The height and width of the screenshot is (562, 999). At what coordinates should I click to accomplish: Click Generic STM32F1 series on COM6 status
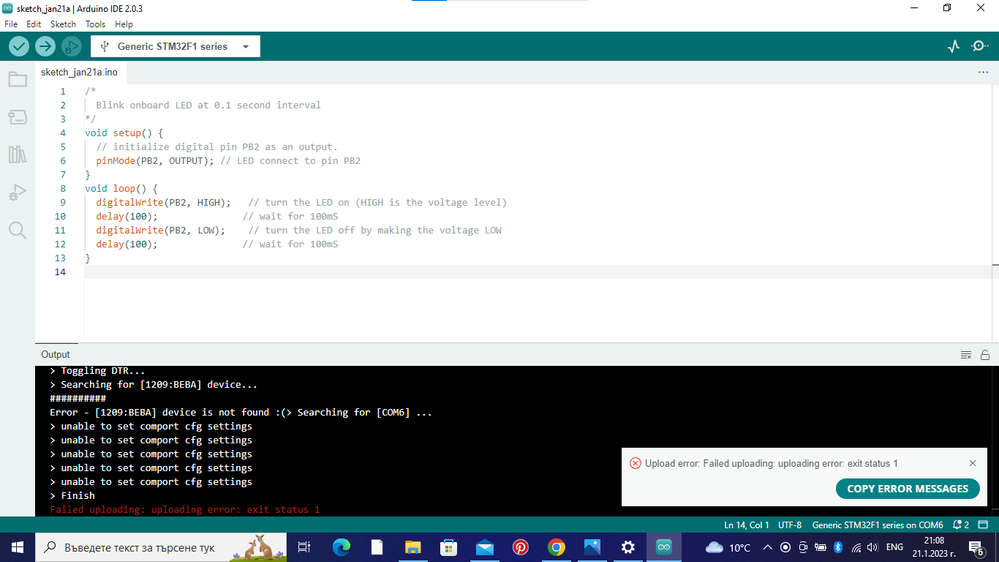(x=877, y=525)
